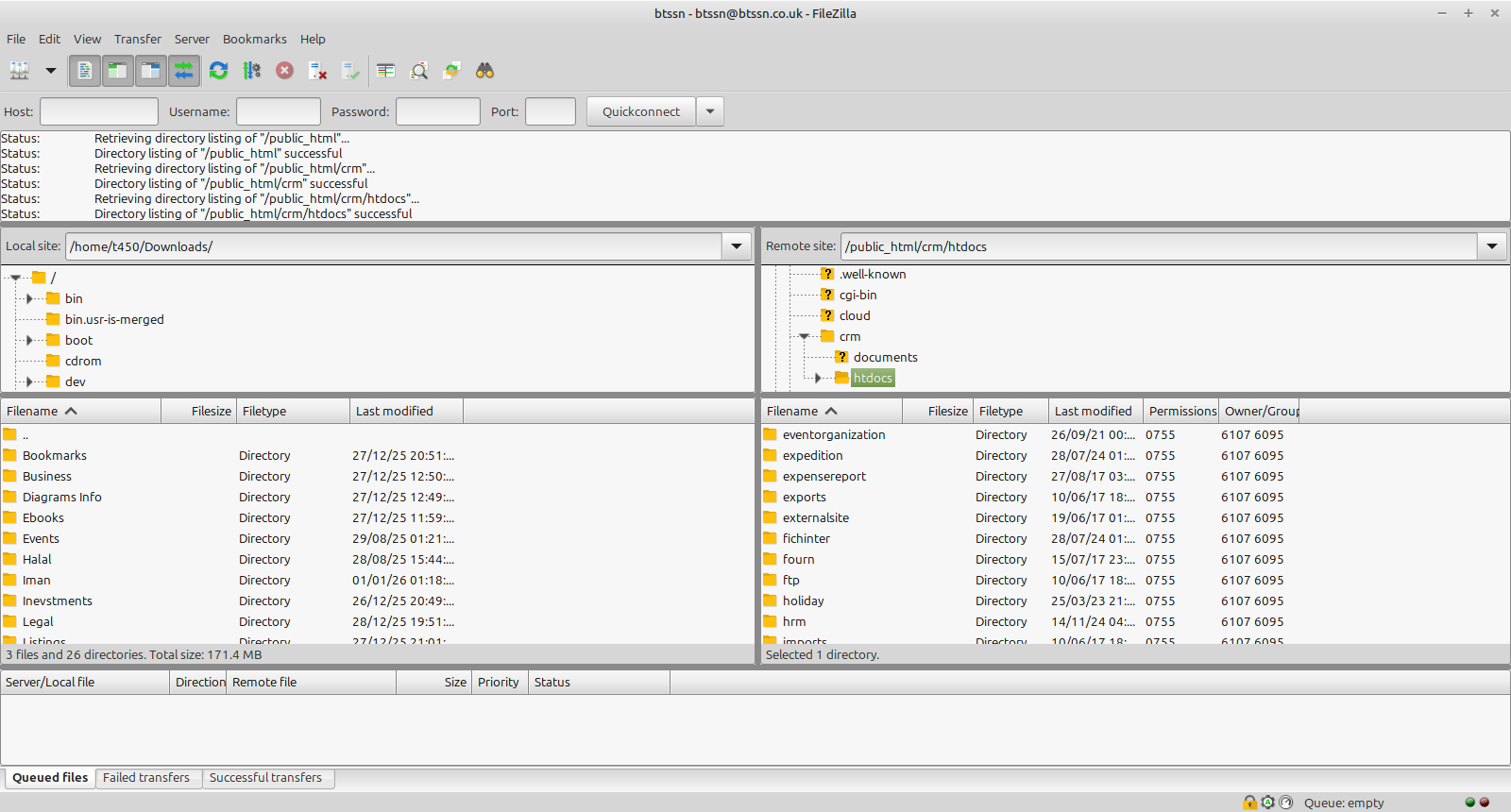Click the binoculars file search icon
The image size is (1511, 812).
[484, 71]
